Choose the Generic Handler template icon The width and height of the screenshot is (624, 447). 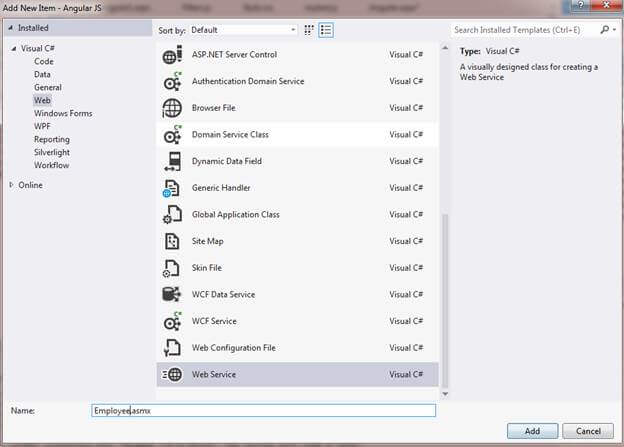tap(172, 188)
